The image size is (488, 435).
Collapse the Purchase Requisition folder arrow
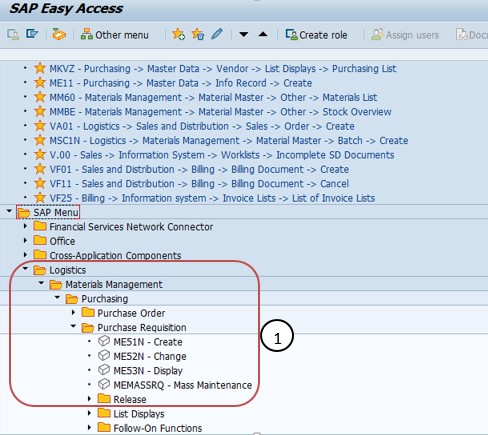(73, 326)
